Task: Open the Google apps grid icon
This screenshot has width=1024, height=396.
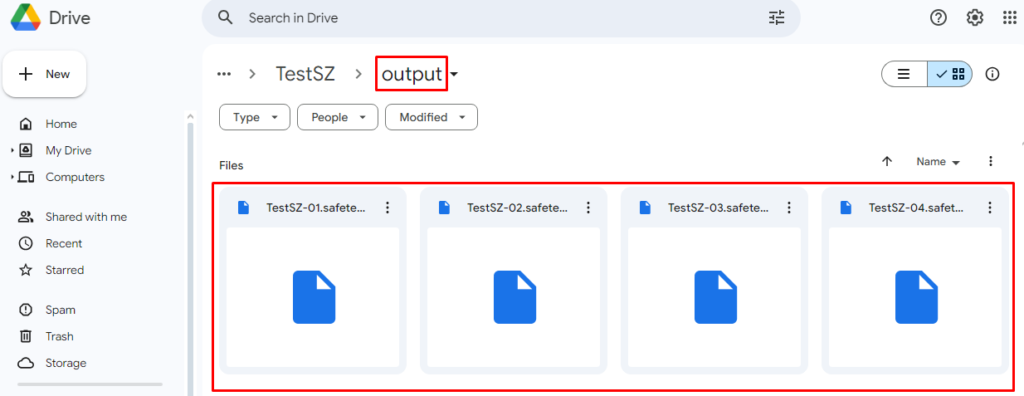Action: coord(1010,18)
